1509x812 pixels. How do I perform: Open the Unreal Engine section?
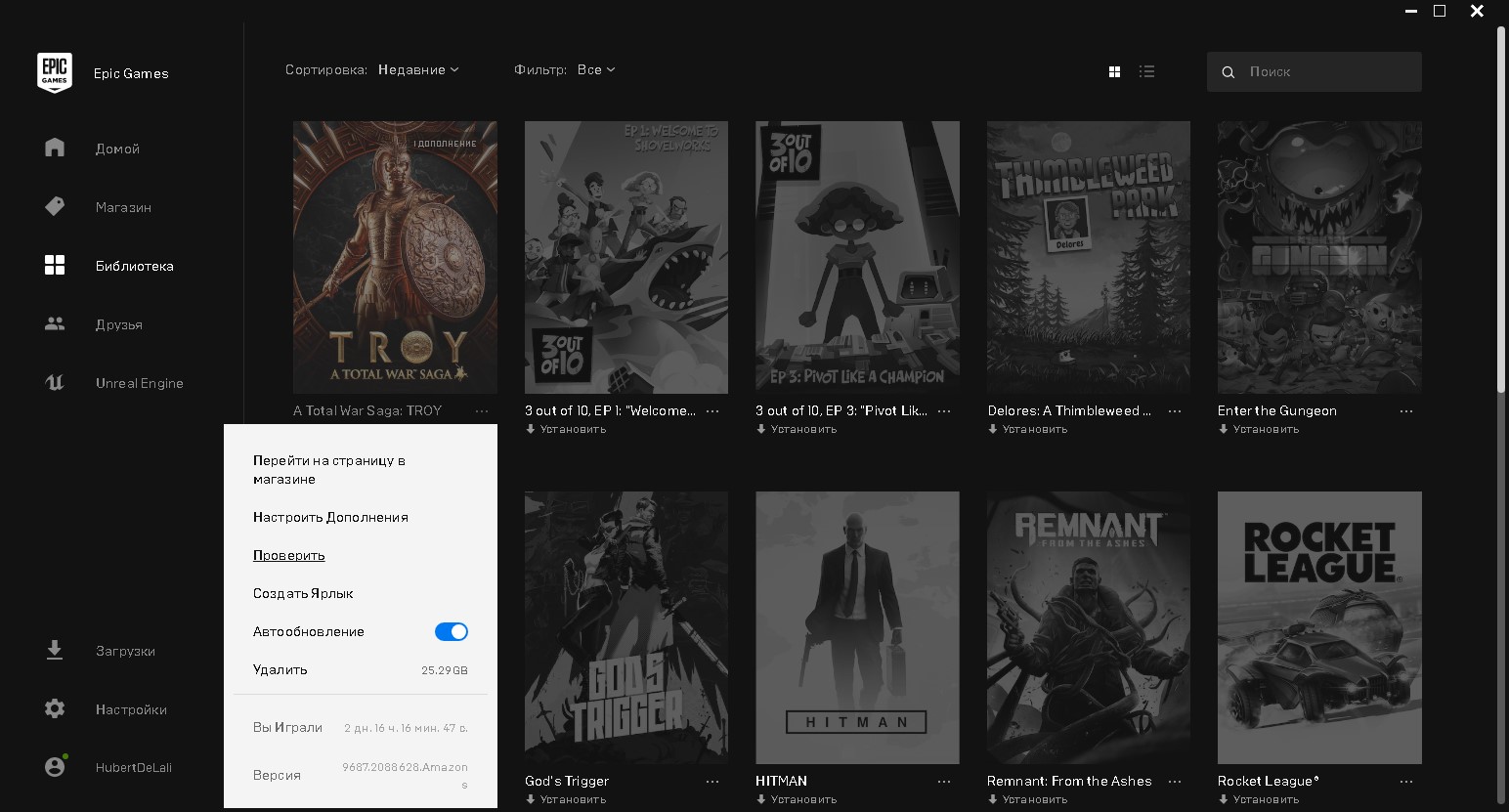tap(139, 383)
